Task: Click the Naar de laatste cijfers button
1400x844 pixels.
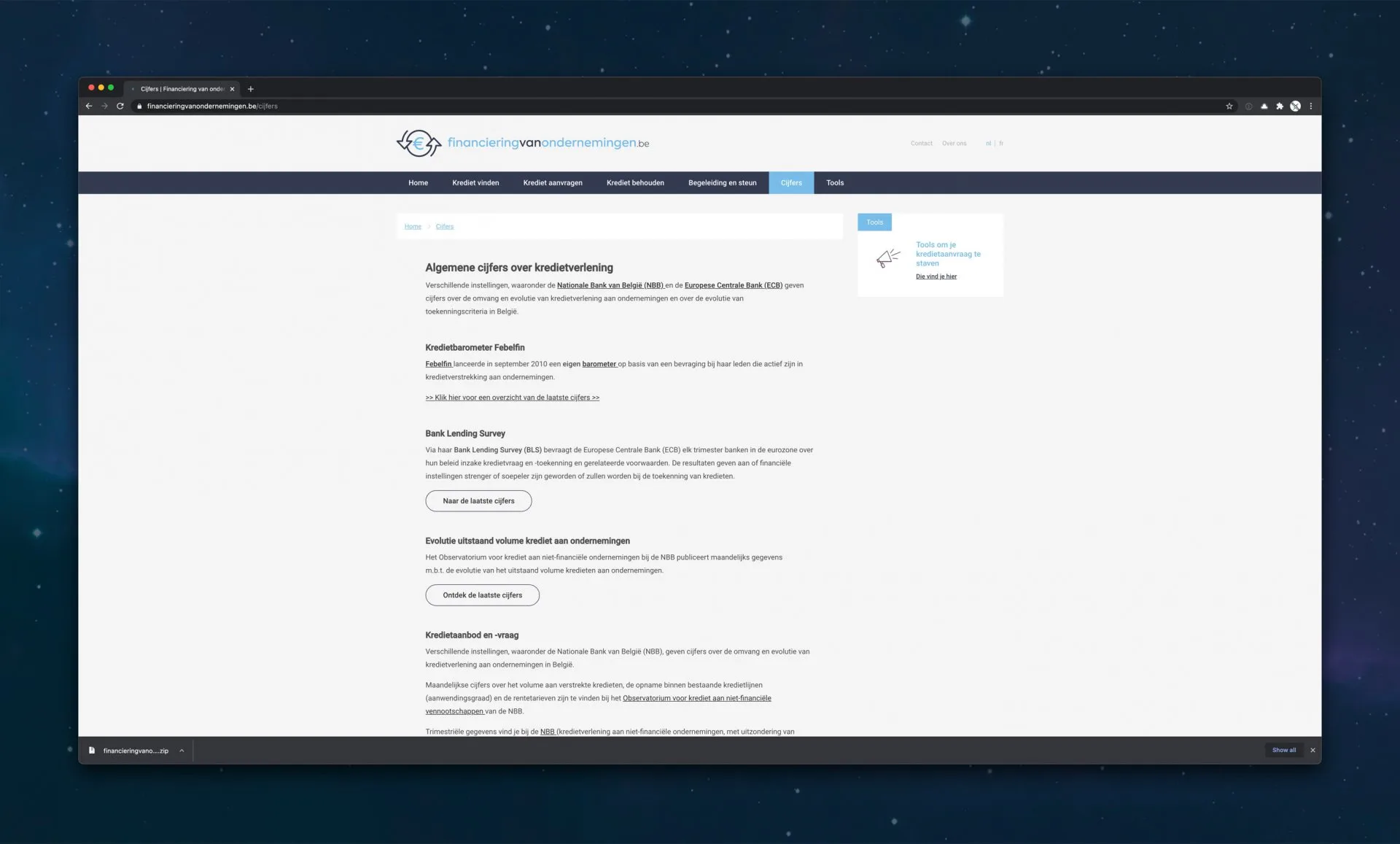Action: [478, 501]
